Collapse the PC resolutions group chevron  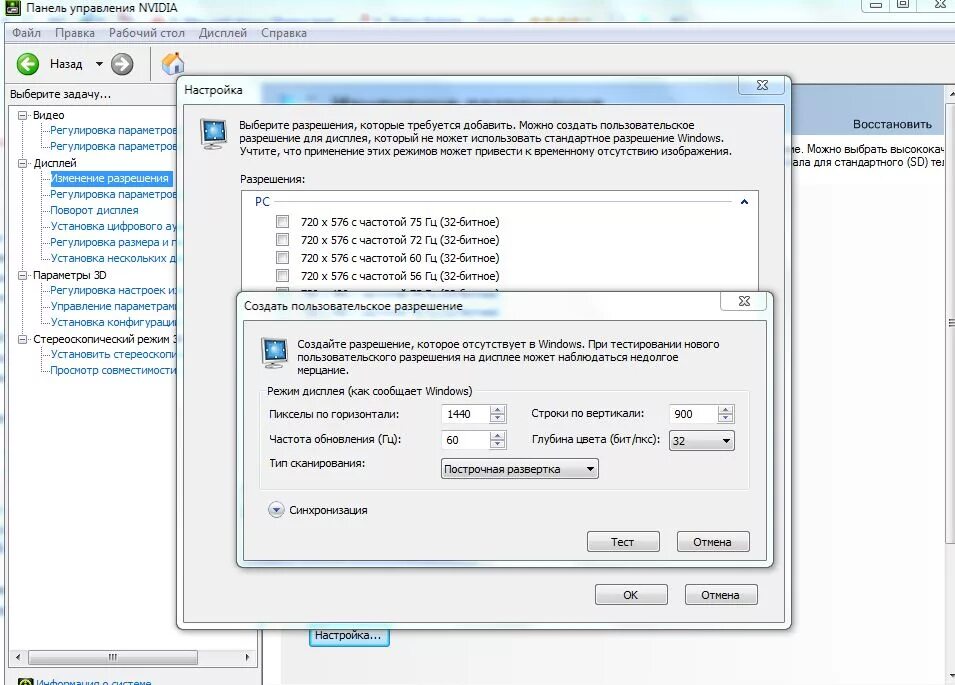click(744, 202)
